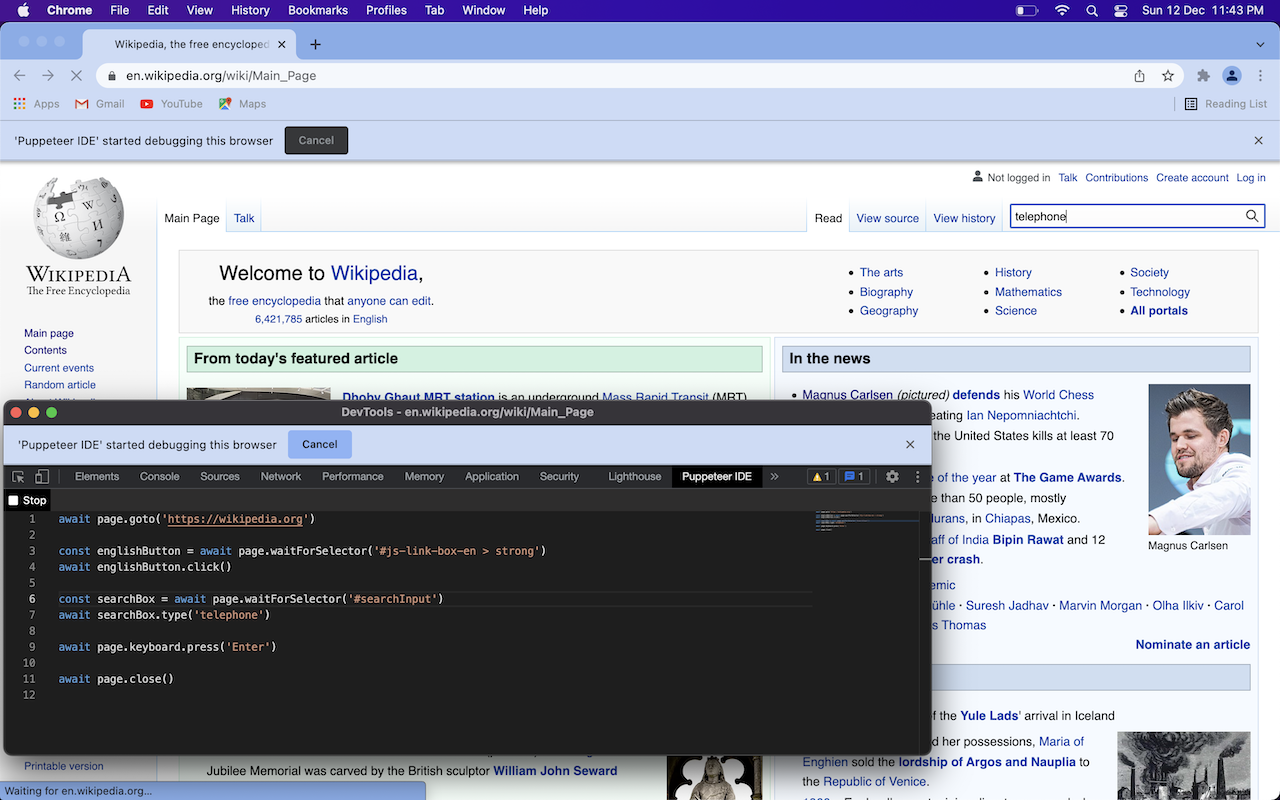Click the Chrome back arrow
1280x800 pixels.
(x=20, y=76)
